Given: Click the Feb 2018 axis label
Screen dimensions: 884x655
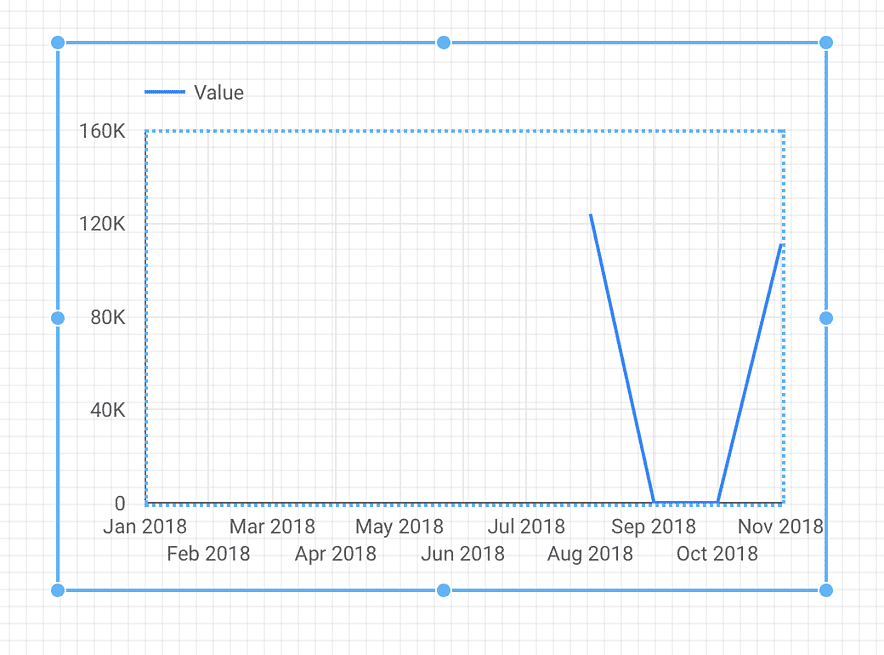Looking at the screenshot, I should [209, 554].
